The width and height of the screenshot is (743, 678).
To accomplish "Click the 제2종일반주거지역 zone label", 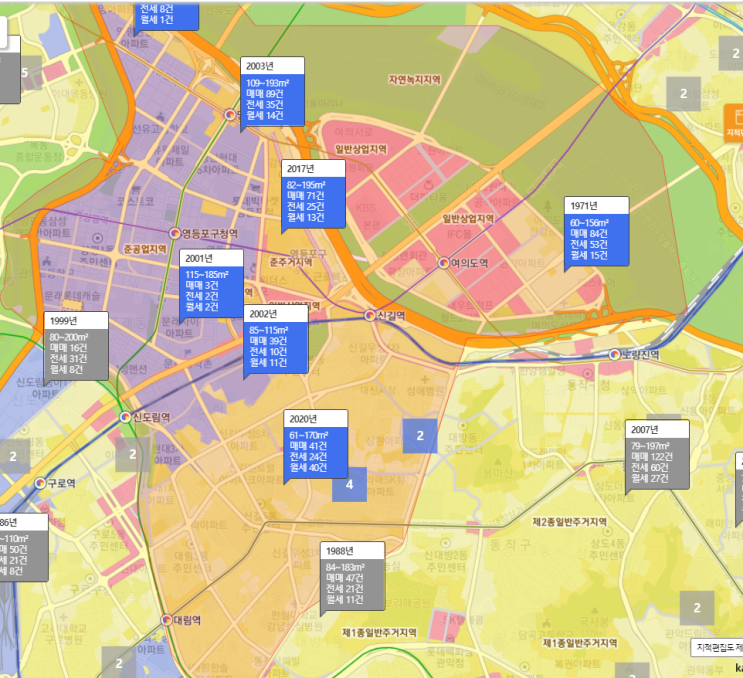I will (570, 522).
